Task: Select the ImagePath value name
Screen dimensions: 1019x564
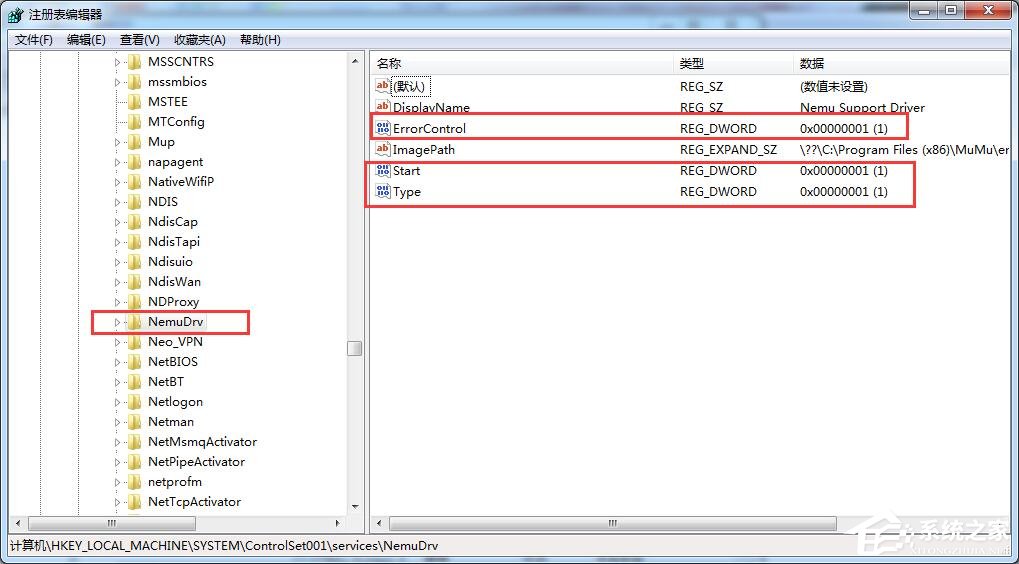Action: [x=424, y=149]
